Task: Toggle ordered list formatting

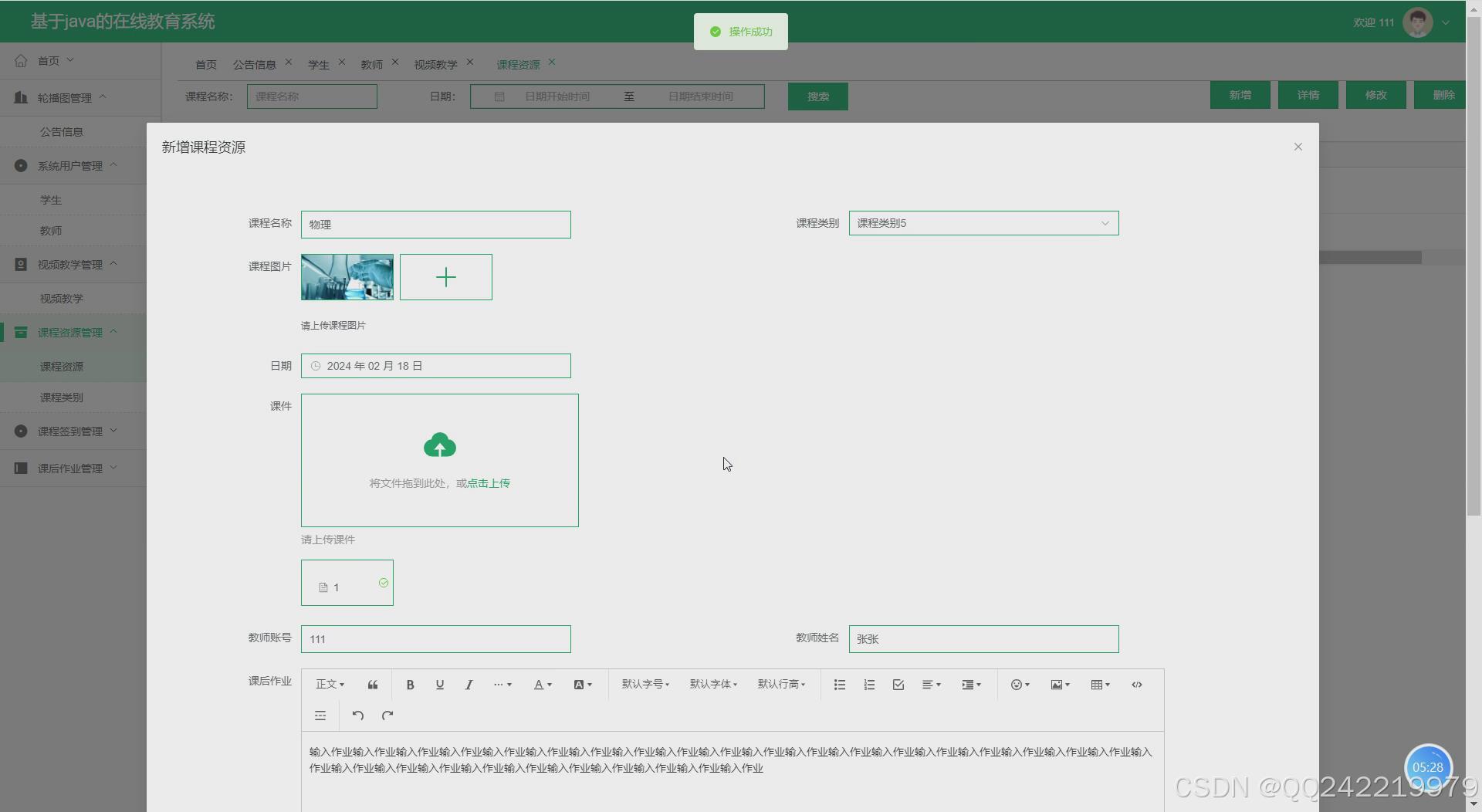Action: pyautogui.click(x=868, y=685)
